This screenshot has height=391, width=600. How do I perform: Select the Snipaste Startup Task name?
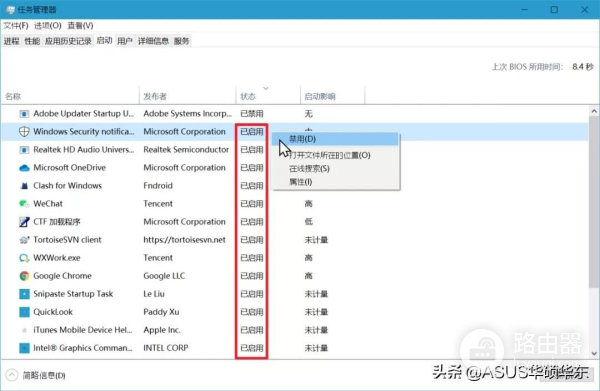tap(73, 294)
